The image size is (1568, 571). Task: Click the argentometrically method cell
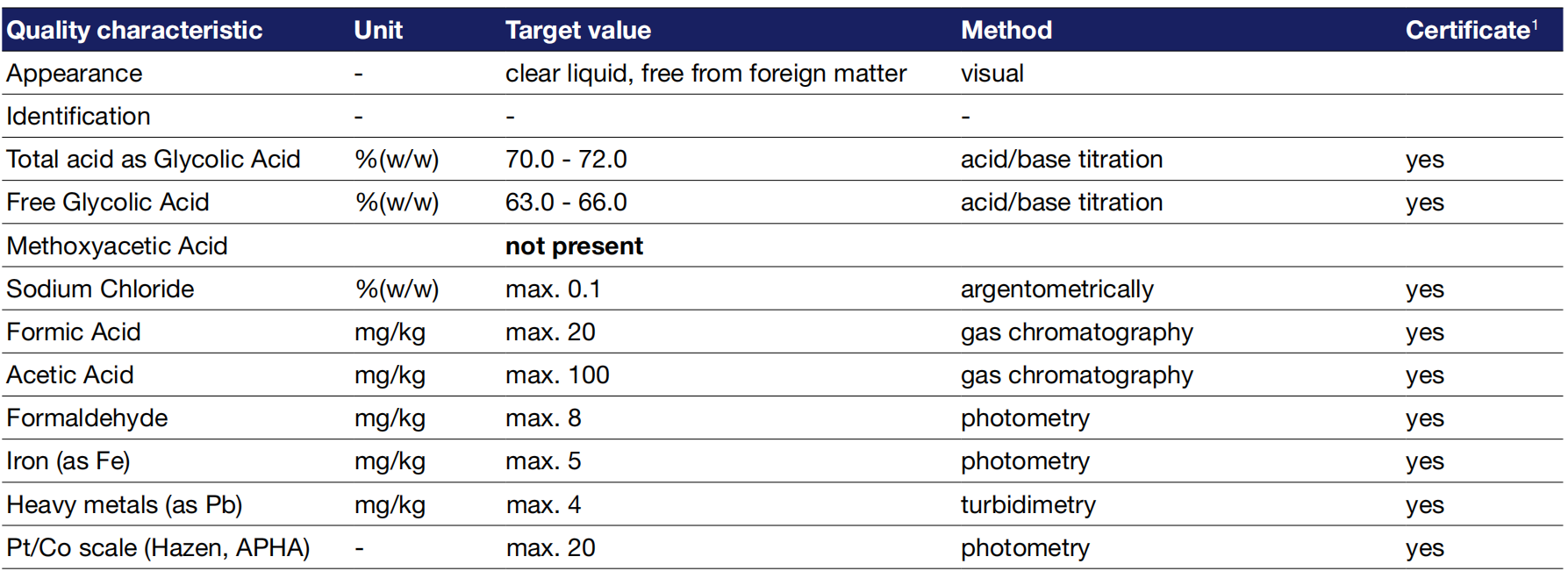click(1056, 289)
